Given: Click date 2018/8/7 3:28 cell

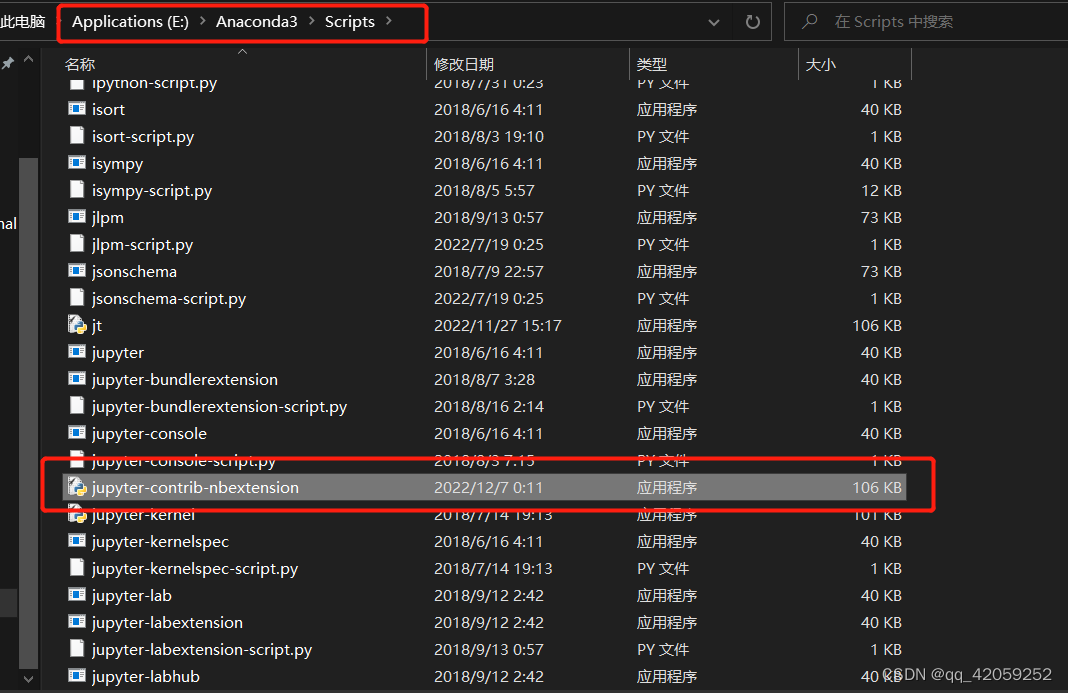Looking at the screenshot, I should click(484, 380).
